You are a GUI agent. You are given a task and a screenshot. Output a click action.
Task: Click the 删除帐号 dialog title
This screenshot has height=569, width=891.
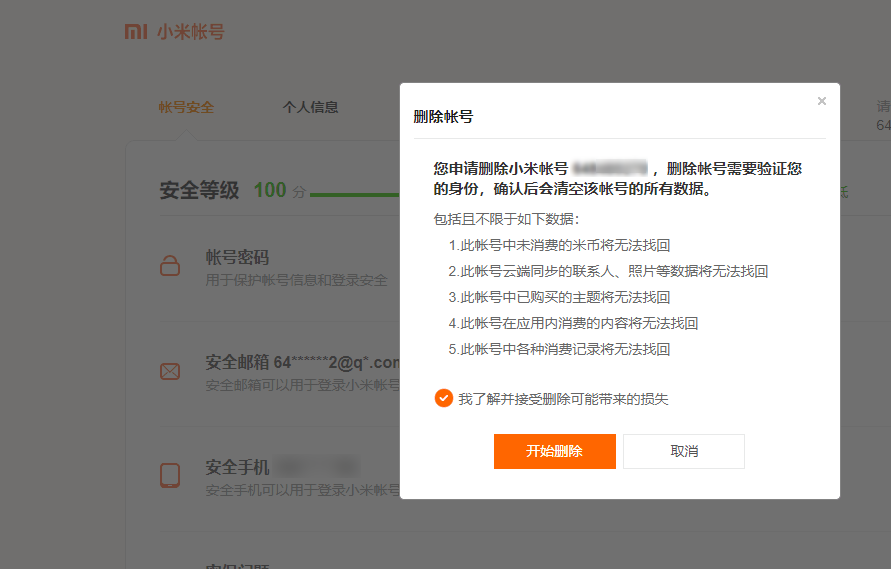point(443,117)
